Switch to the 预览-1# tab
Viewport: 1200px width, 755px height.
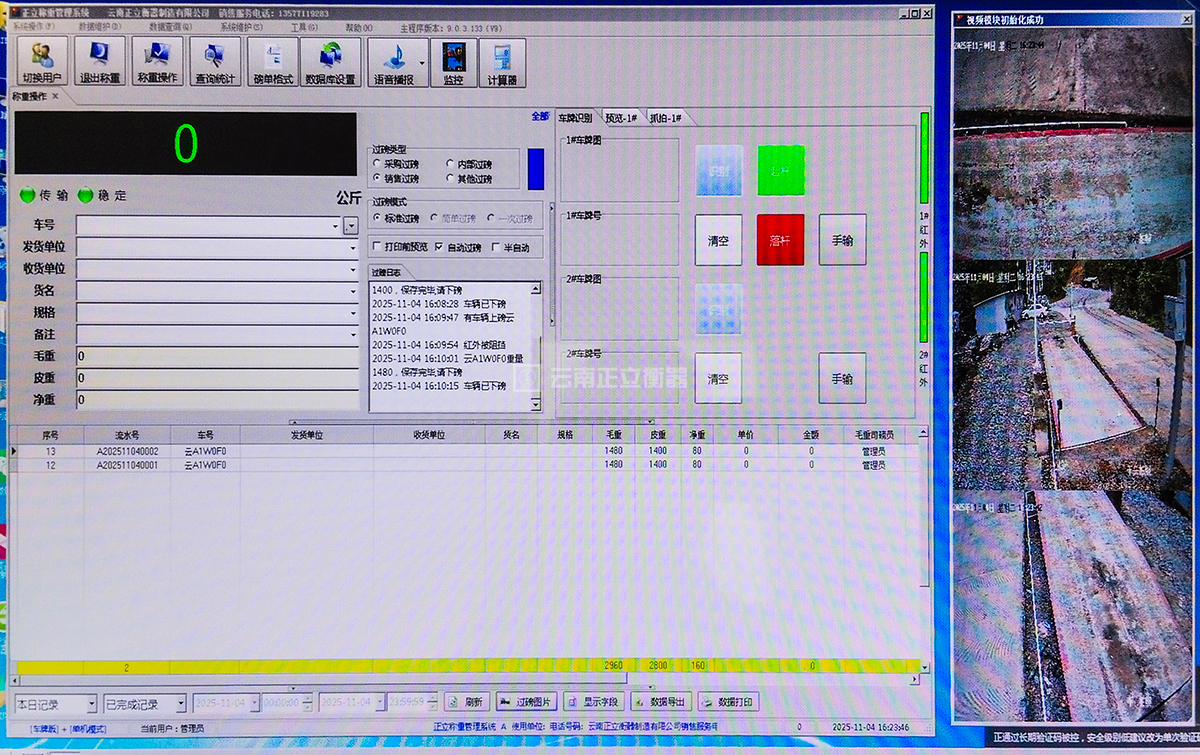click(x=620, y=118)
